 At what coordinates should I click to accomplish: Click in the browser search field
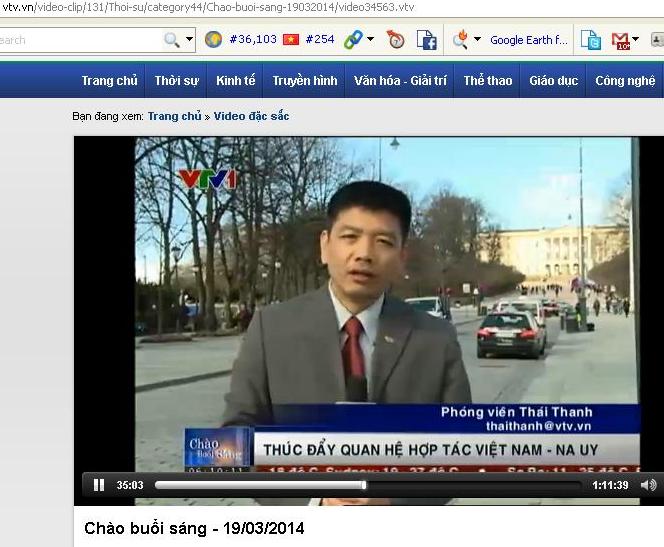[x=80, y=40]
